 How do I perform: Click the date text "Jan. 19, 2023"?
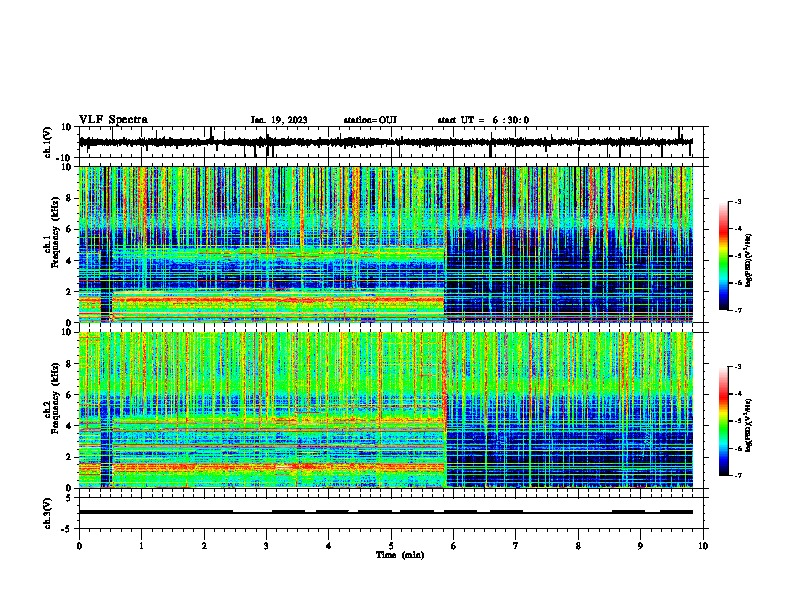coord(279,120)
